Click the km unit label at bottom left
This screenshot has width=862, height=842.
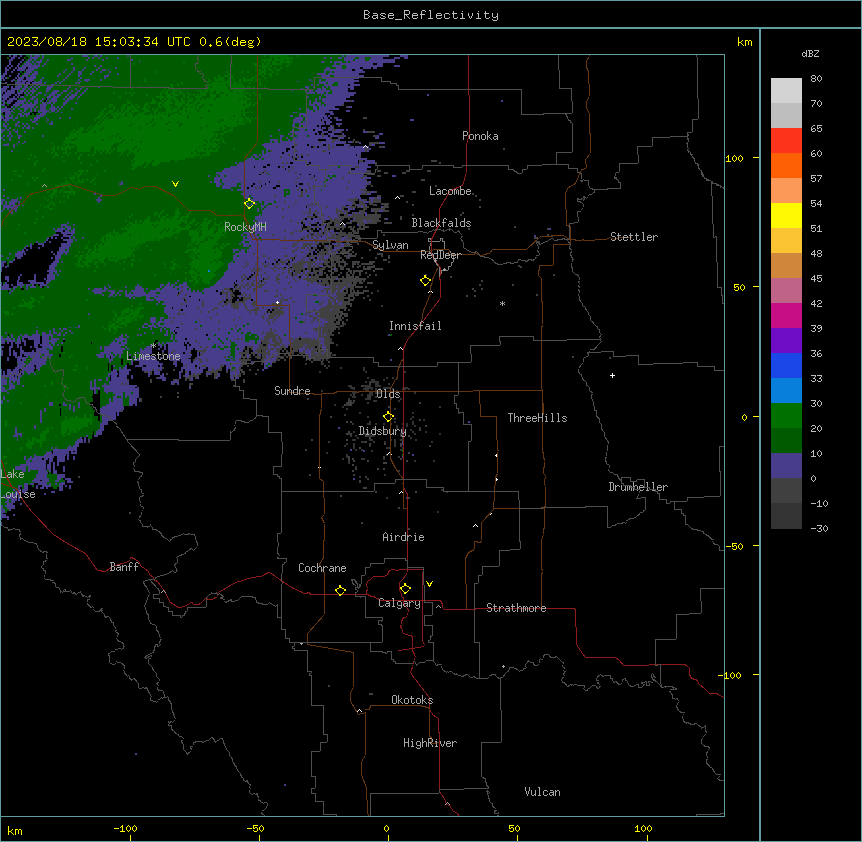[x=15, y=830]
